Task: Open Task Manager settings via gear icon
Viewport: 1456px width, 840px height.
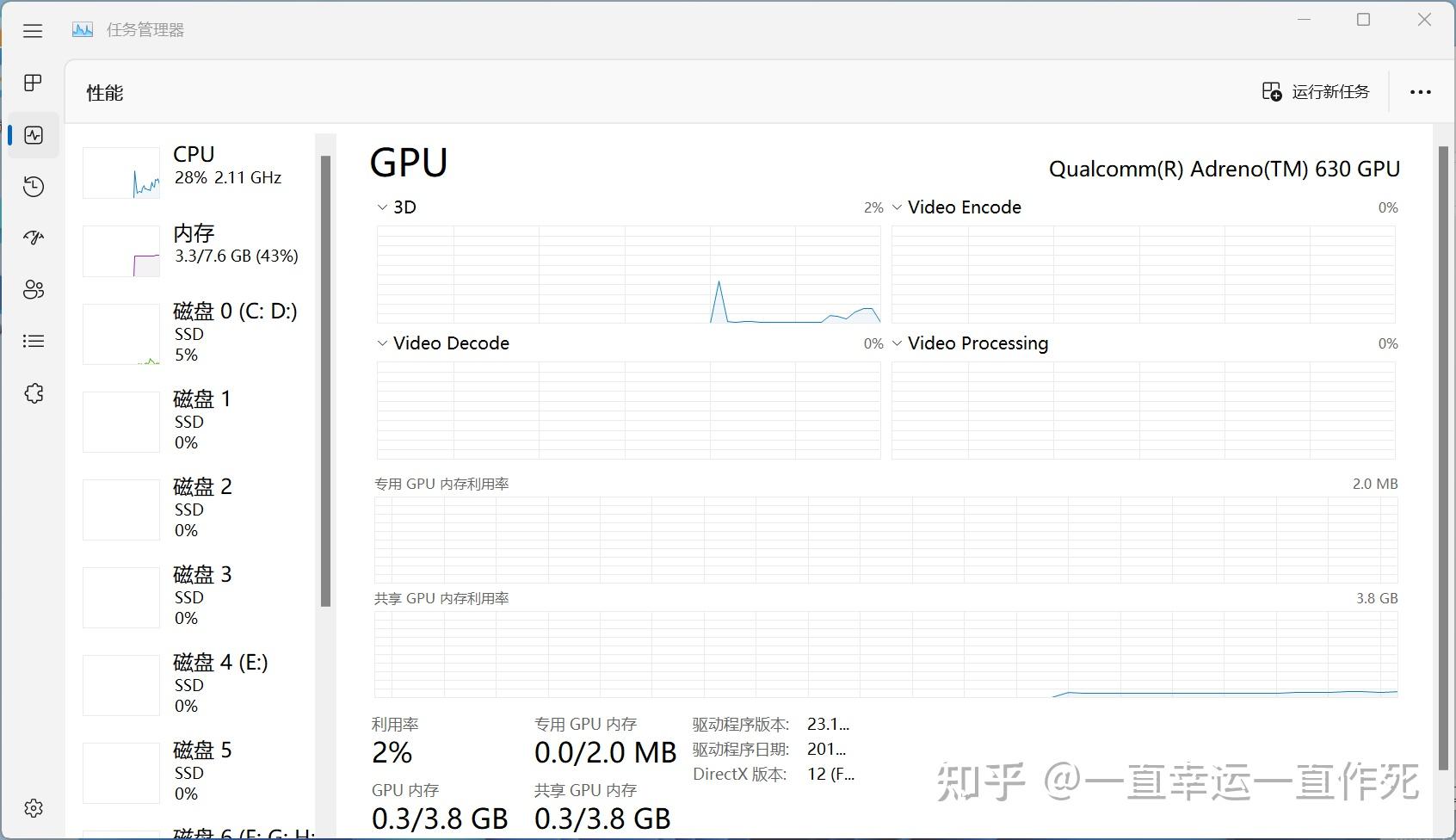Action: (x=33, y=807)
